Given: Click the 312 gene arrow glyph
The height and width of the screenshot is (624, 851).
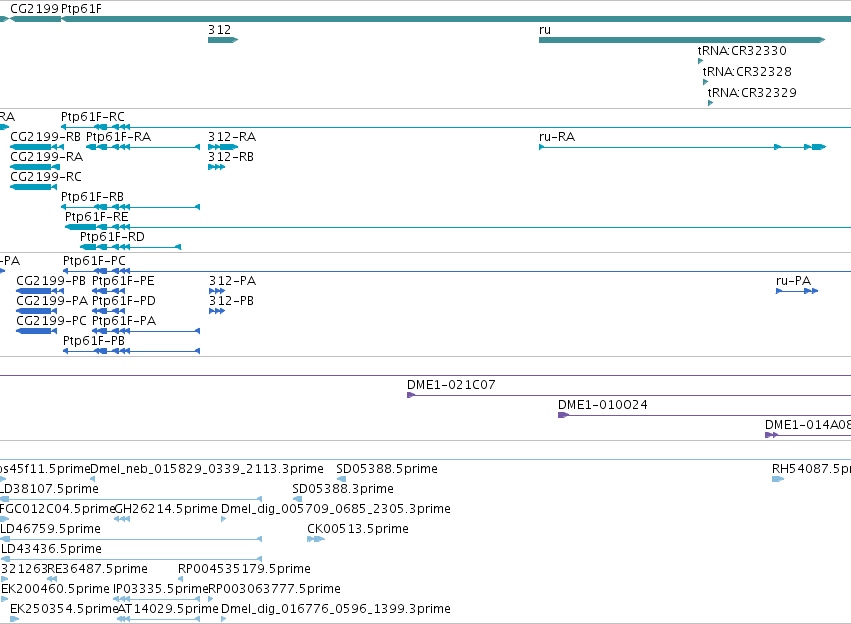Looking at the screenshot, I should click(223, 40).
